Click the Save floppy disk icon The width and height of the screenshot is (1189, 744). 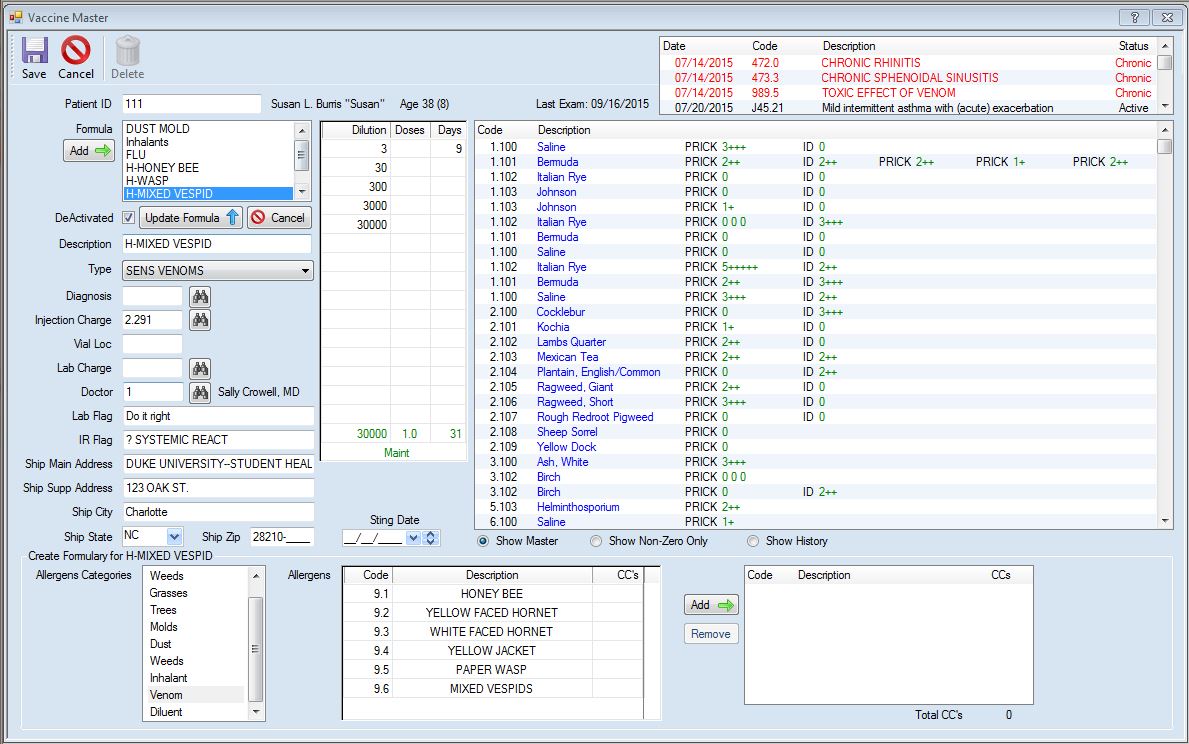(34, 52)
